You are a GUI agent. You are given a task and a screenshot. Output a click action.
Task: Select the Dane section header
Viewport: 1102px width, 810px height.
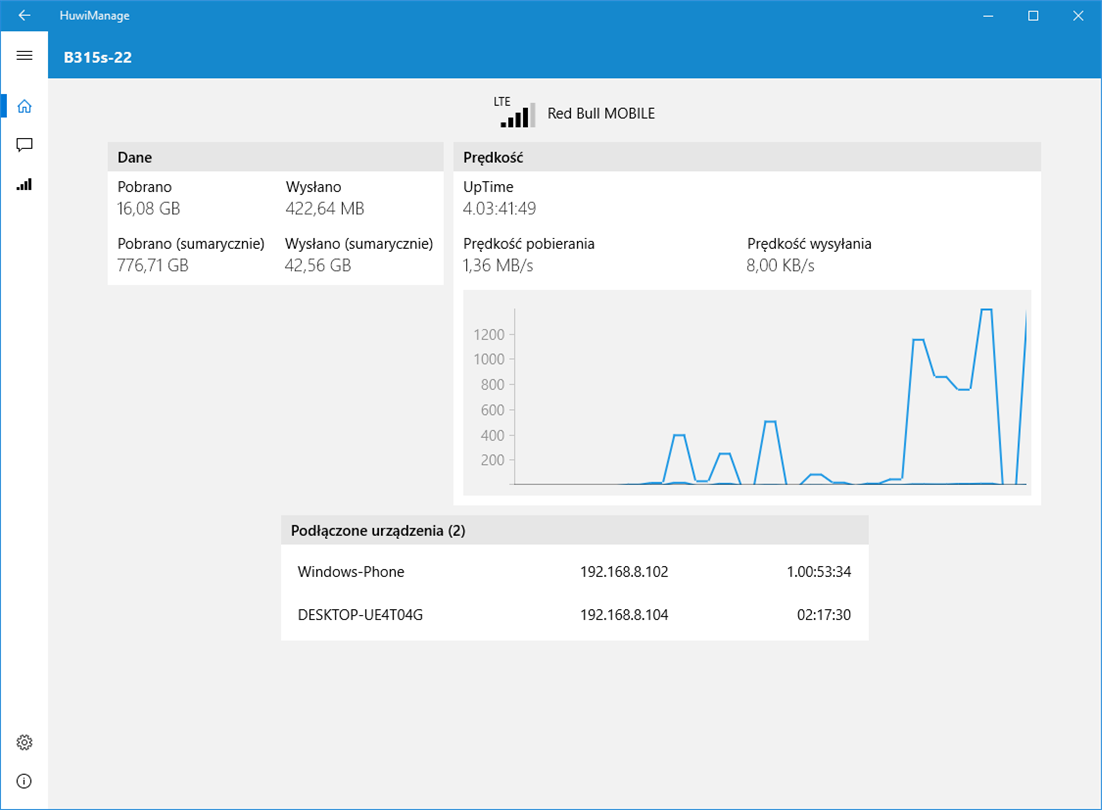click(x=276, y=157)
